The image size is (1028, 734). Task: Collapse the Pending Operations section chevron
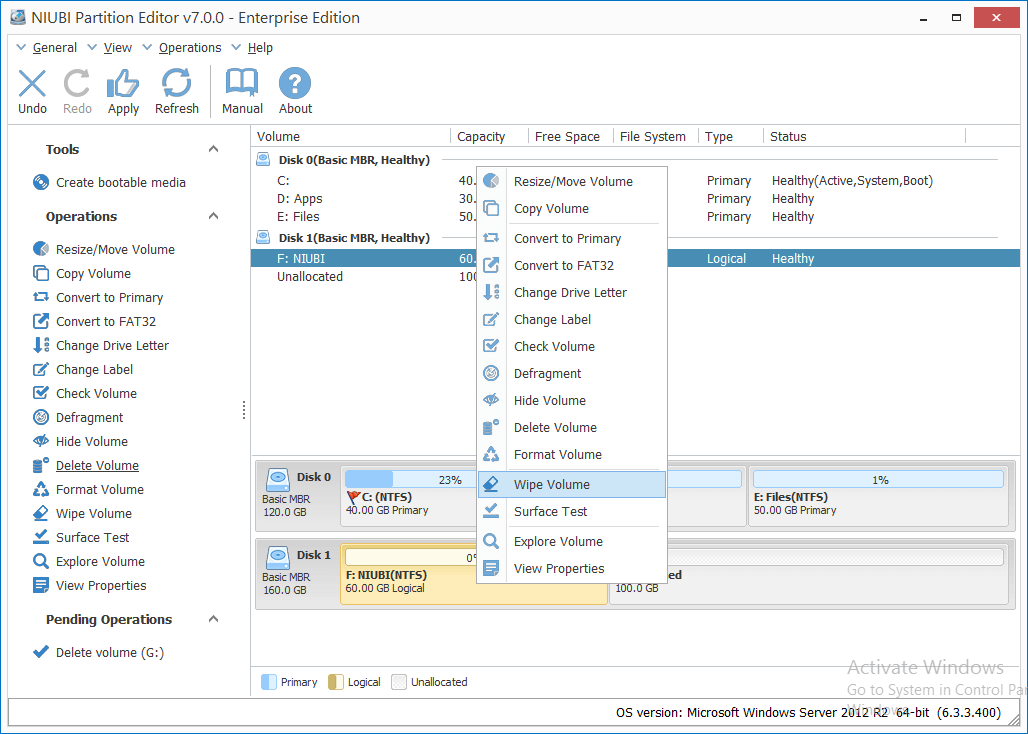point(213,619)
